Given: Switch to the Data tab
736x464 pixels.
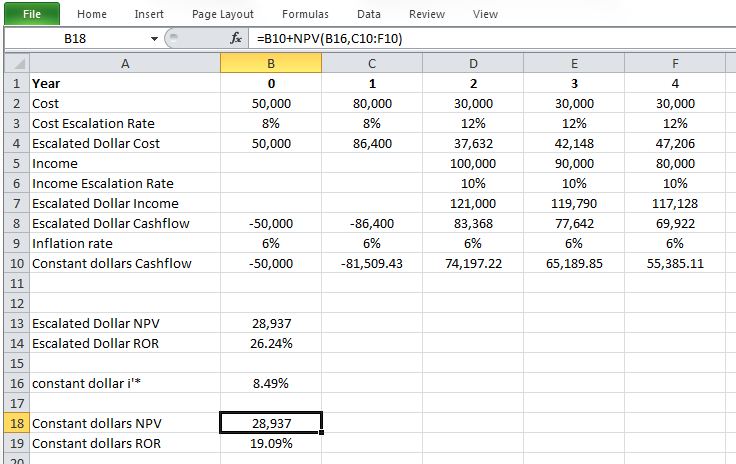Looking at the screenshot, I should 368,14.
